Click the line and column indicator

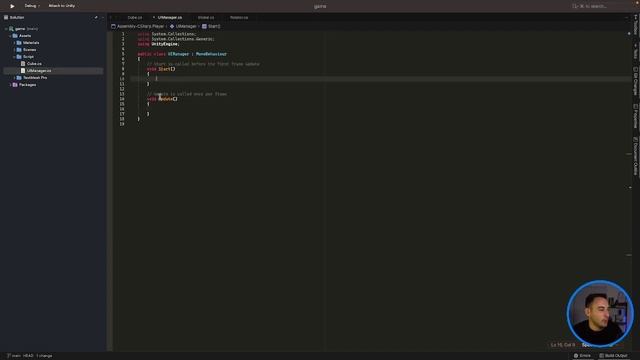562,345
